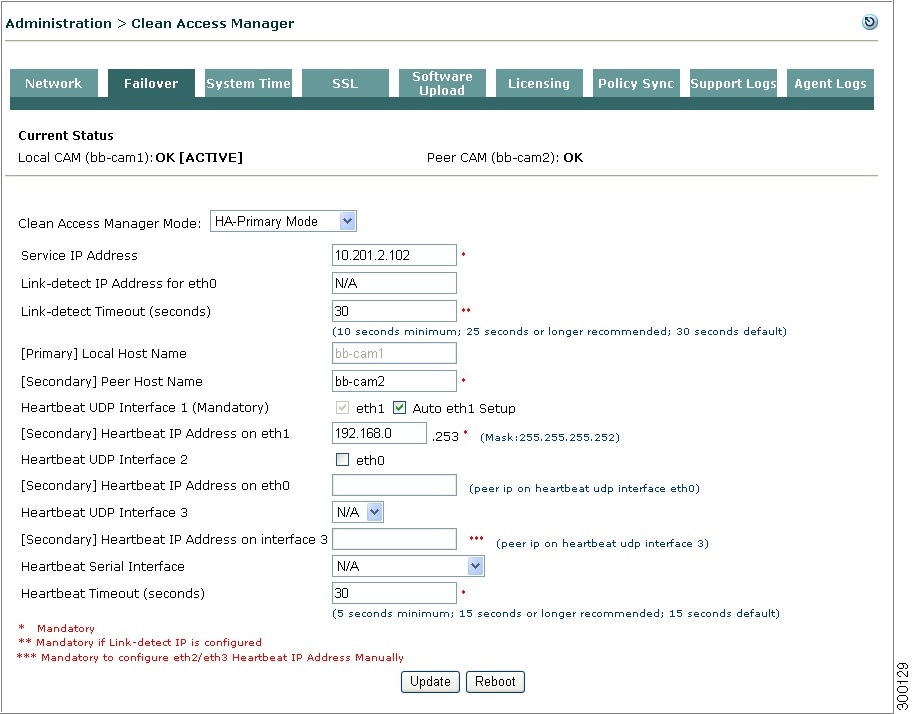Image resolution: width=912 pixels, height=714 pixels.
Task: Click the Clean Access Manager heading text
Action: pyautogui.click(x=212, y=24)
